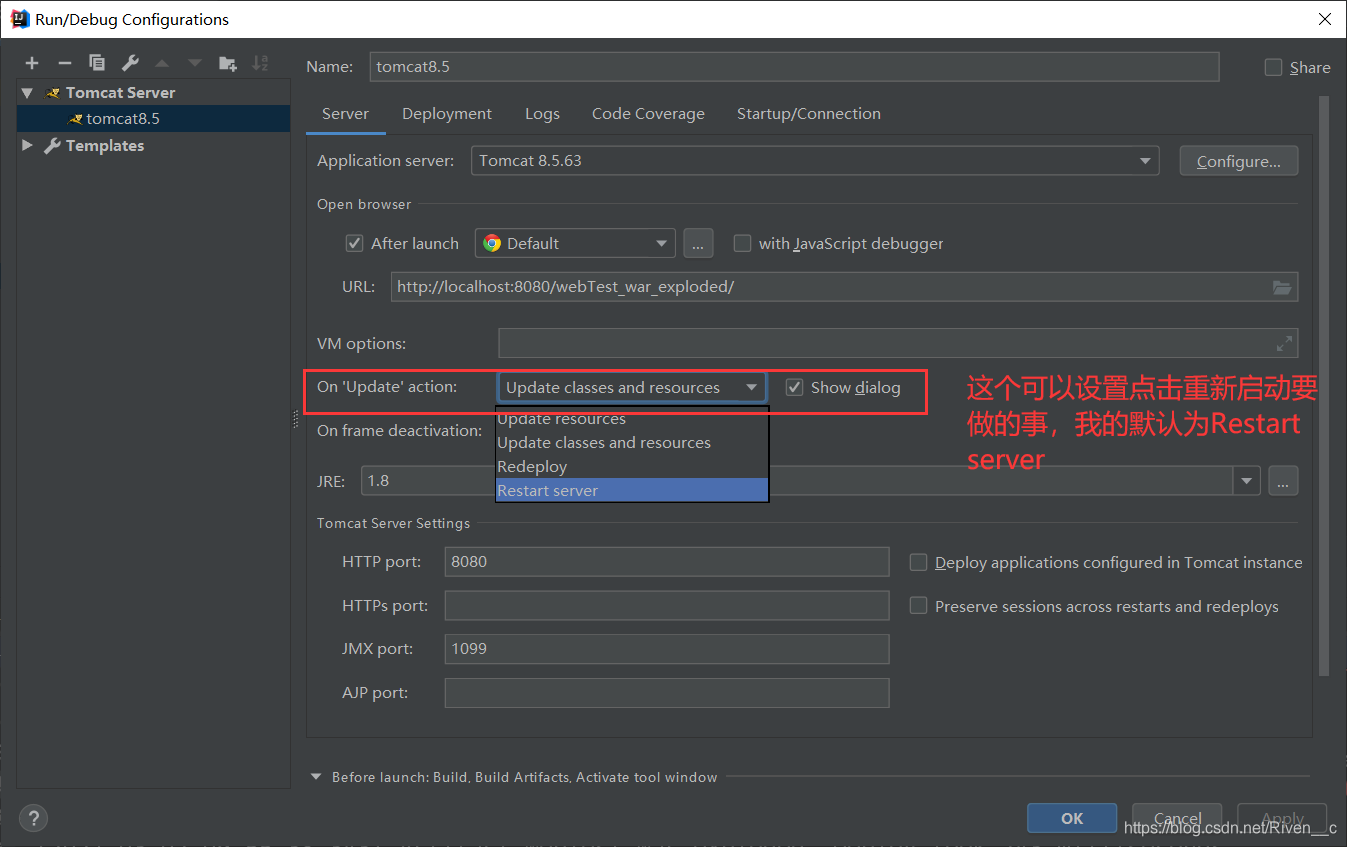Click HTTPs port field
Screen dimensions: 1347x847
click(666, 605)
